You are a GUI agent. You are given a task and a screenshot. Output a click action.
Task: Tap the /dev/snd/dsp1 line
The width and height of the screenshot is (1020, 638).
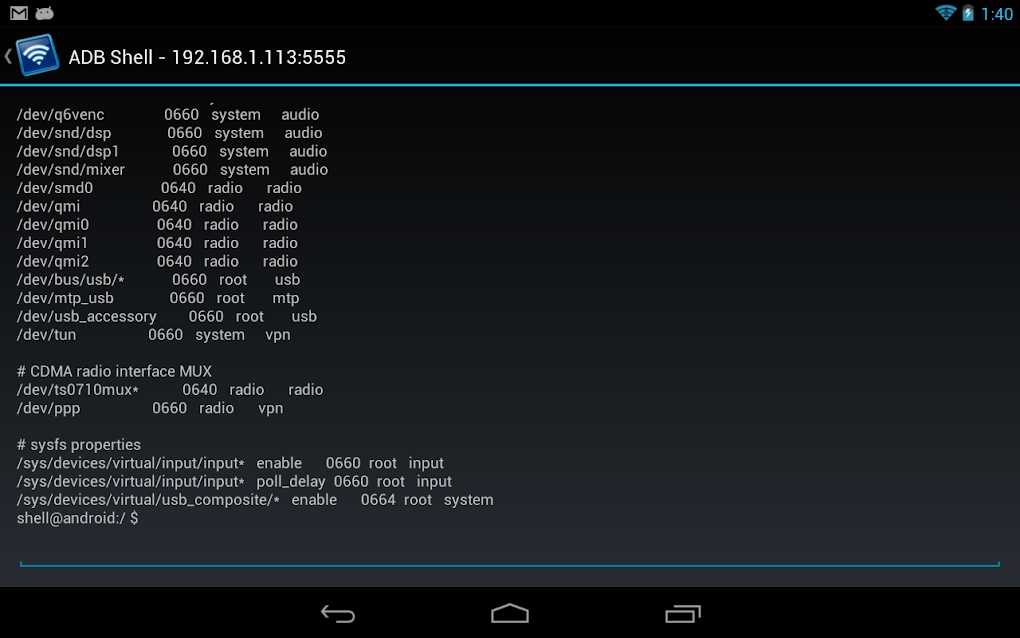click(x=172, y=151)
